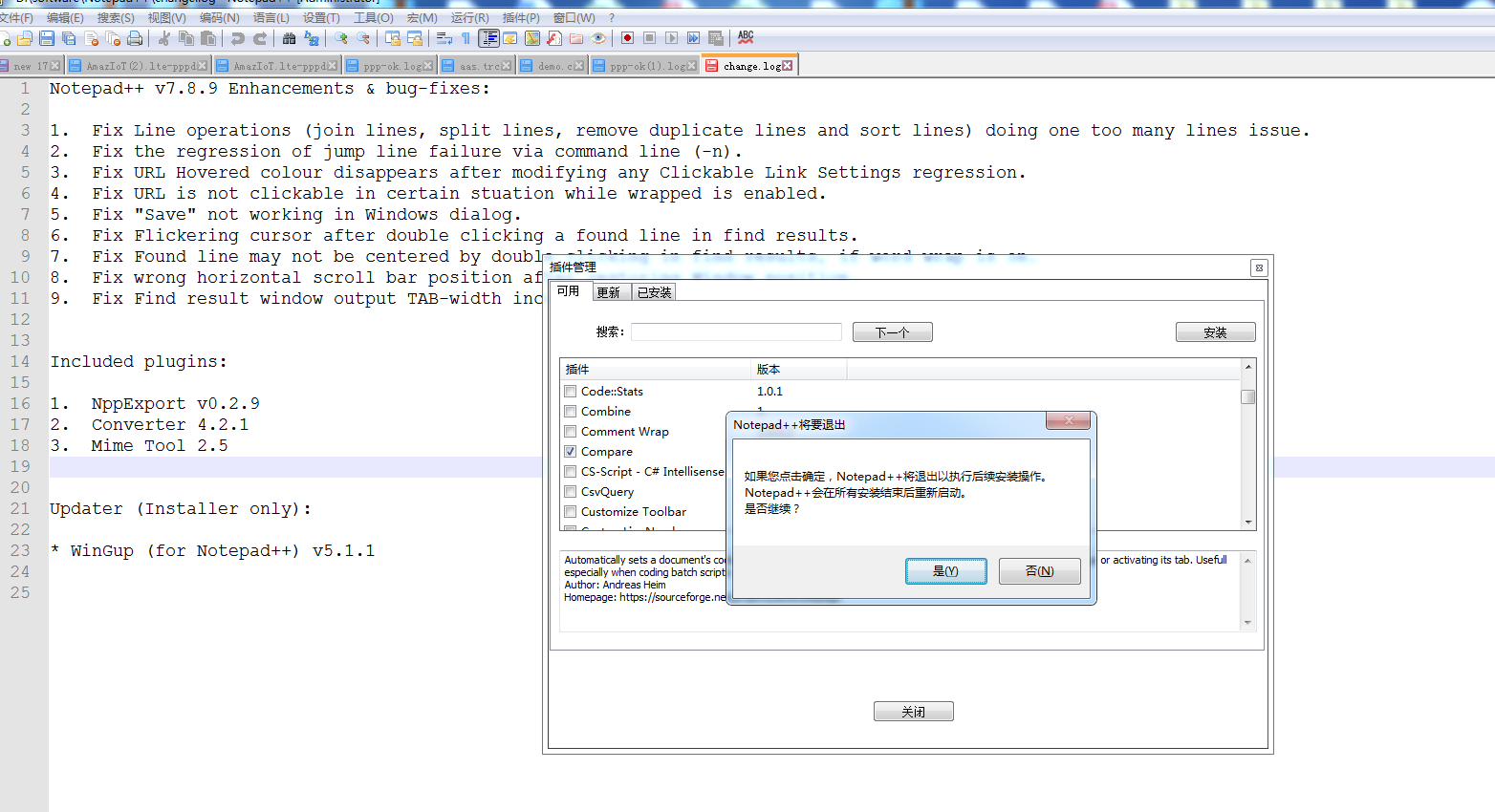Click the playback macro icon
This screenshot has height=812, width=1495.
click(x=672, y=38)
